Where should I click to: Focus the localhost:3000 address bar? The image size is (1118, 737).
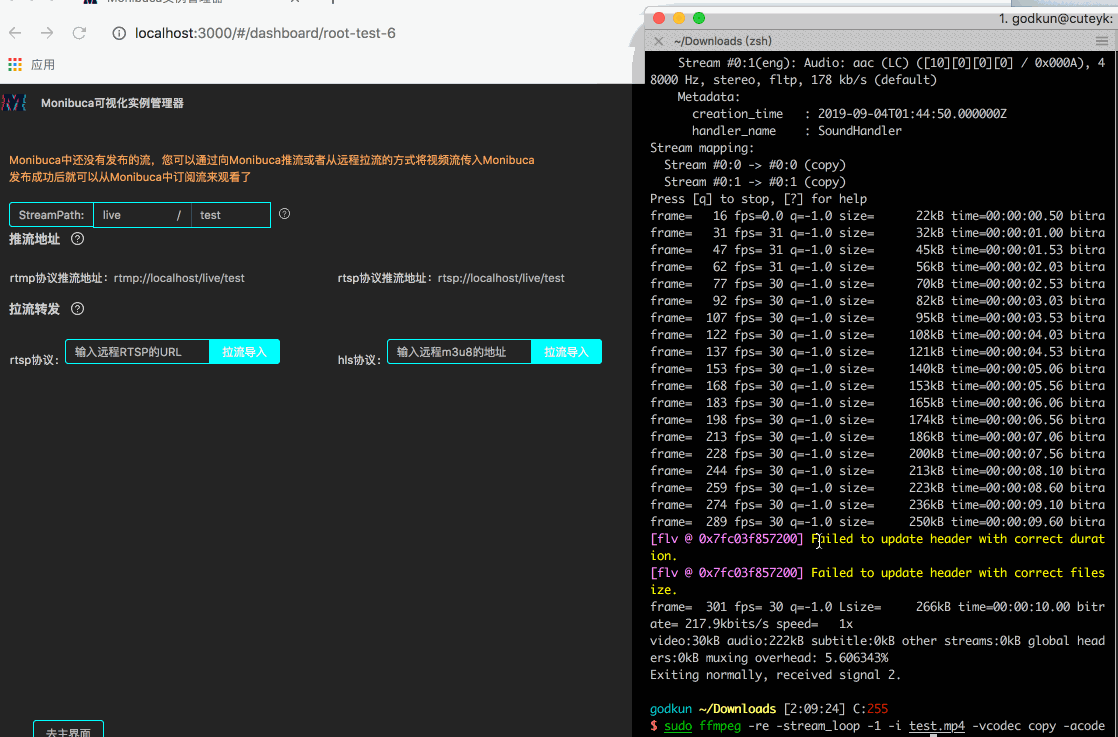265,34
